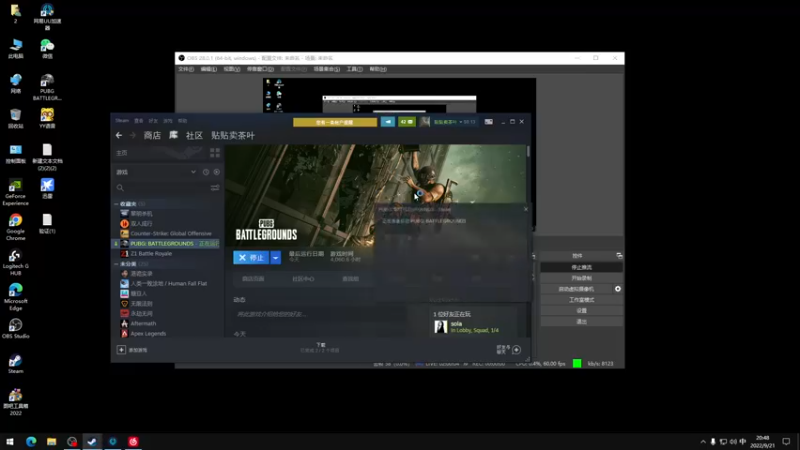Open the Windows Start menu

pos(10,441)
